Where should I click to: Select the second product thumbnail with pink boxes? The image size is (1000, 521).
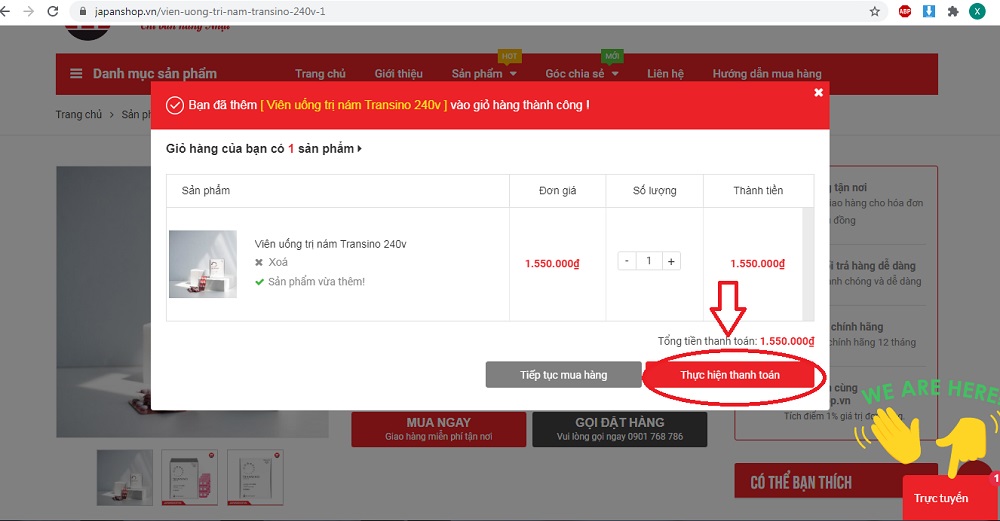[189, 477]
